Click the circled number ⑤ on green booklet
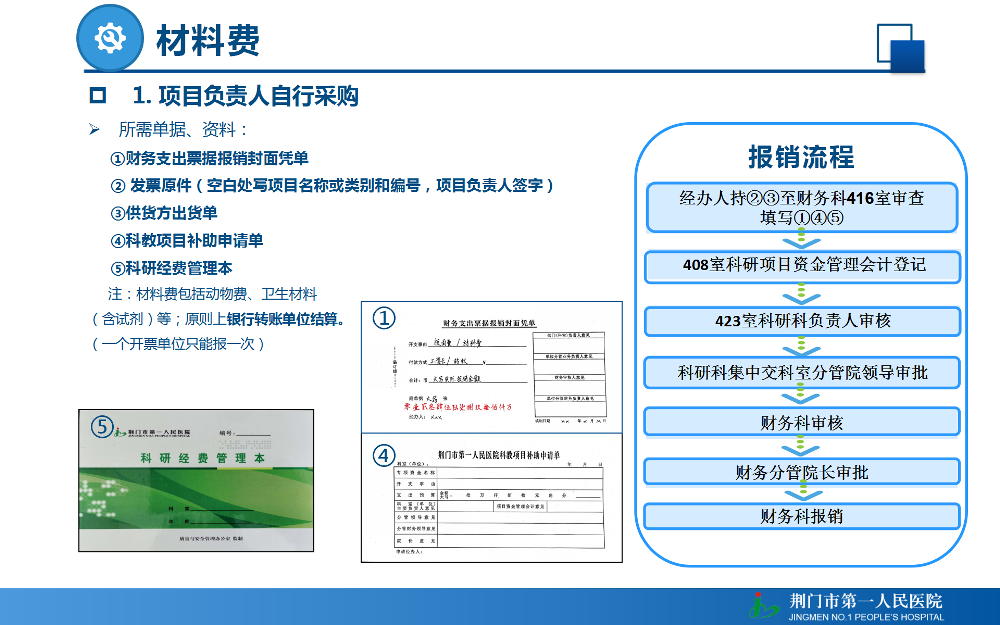This screenshot has height=625, width=1000. pyautogui.click(x=102, y=426)
